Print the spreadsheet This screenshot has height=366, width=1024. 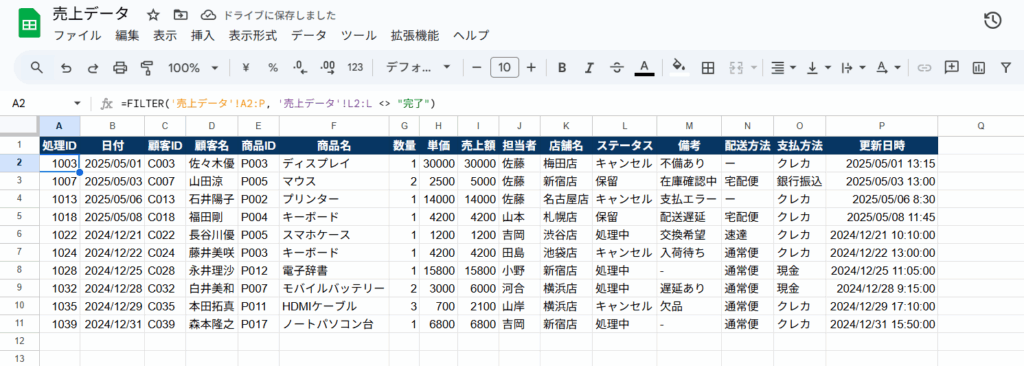[120, 67]
